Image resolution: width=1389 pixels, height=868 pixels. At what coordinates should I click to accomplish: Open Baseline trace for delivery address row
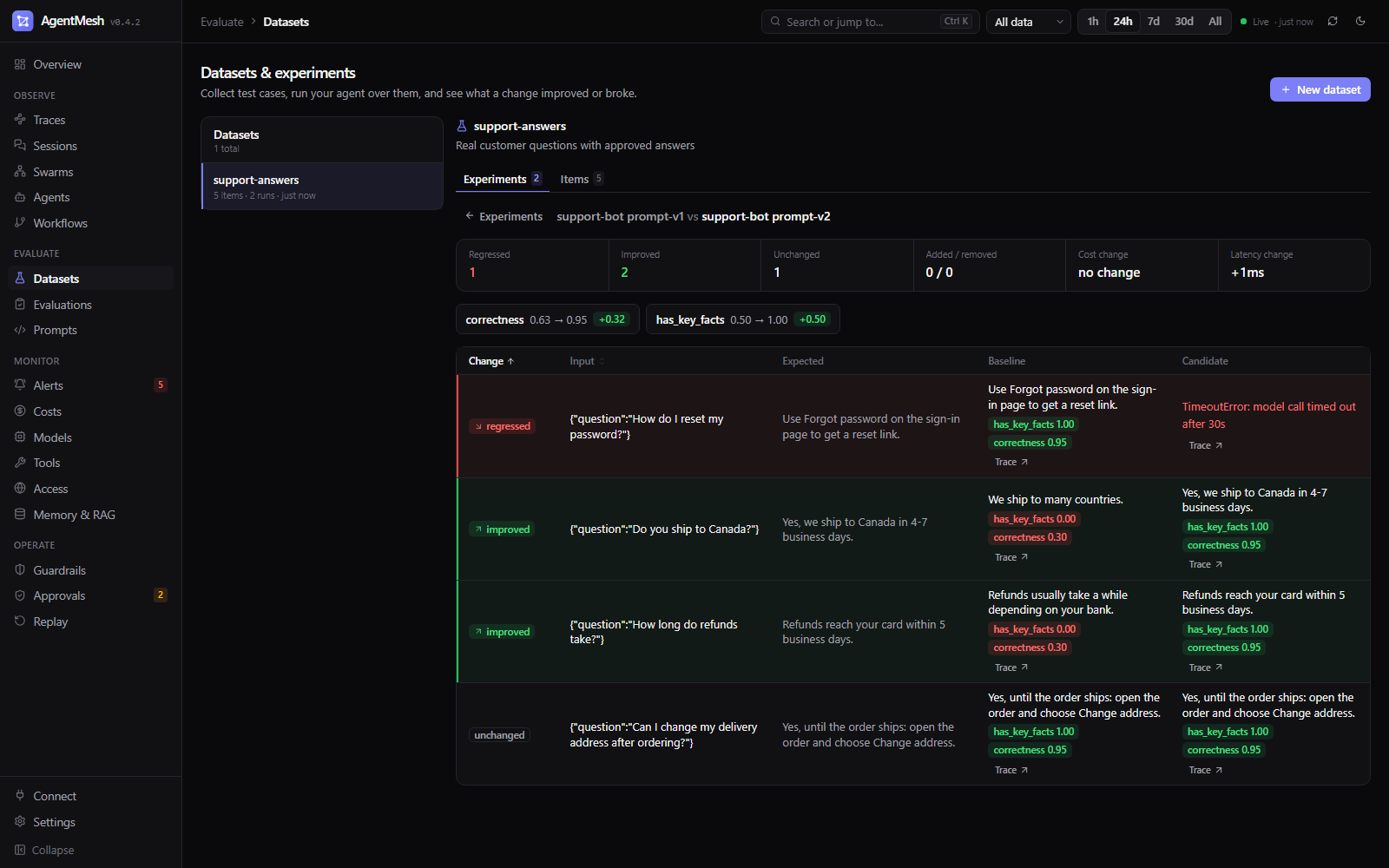point(1011,770)
